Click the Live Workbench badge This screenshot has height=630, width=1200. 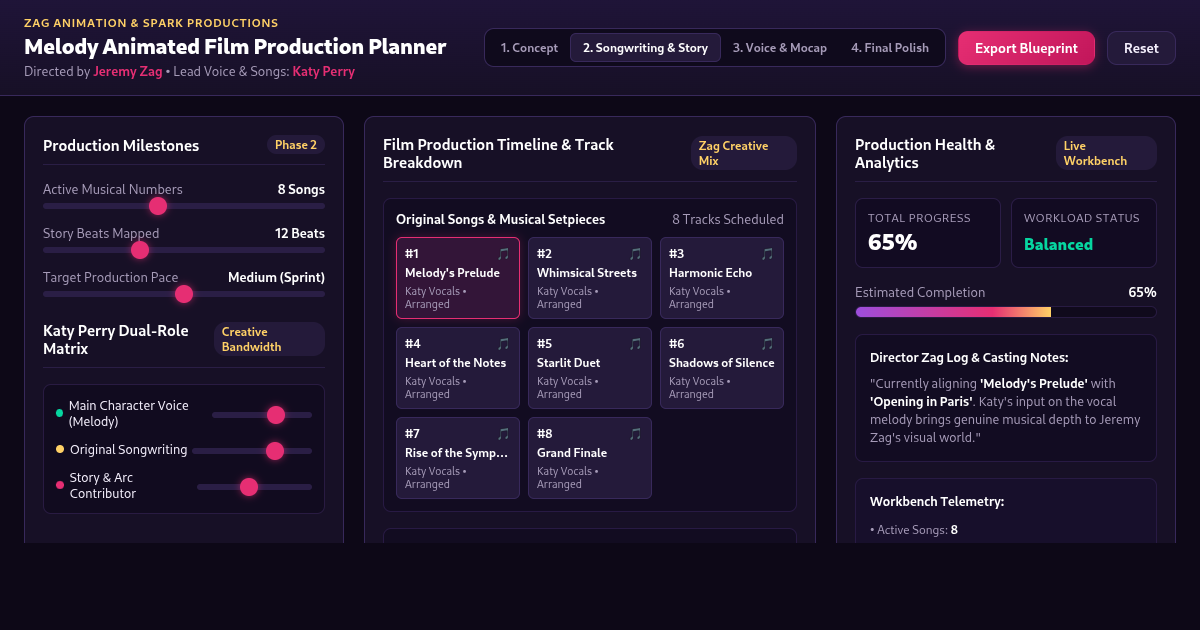point(1106,153)
